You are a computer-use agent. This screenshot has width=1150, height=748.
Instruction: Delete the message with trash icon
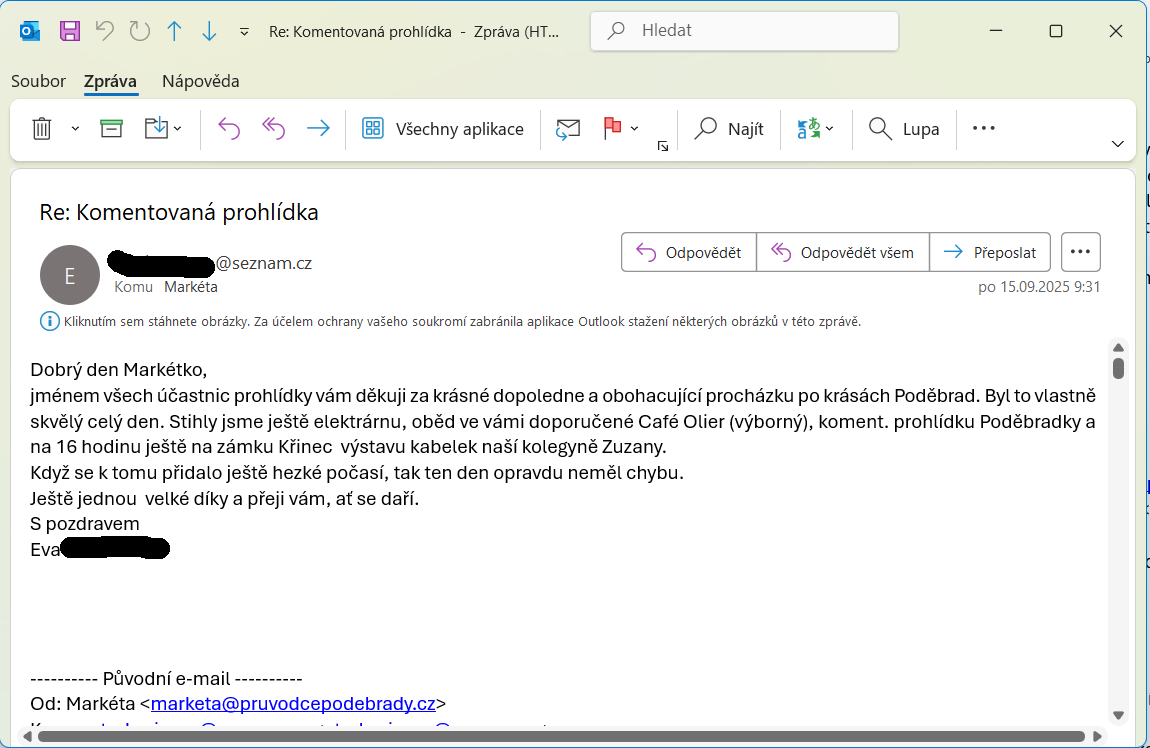click(42, 129)
